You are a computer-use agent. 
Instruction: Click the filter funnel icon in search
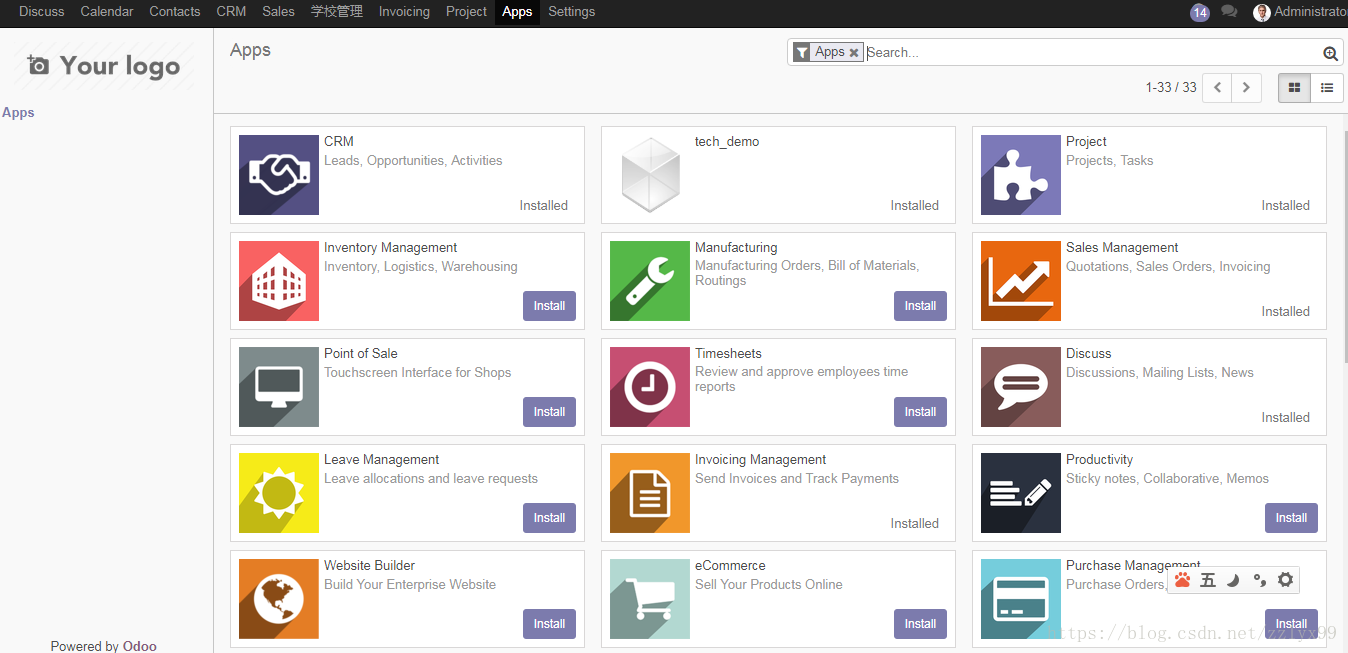pos(802,53)
